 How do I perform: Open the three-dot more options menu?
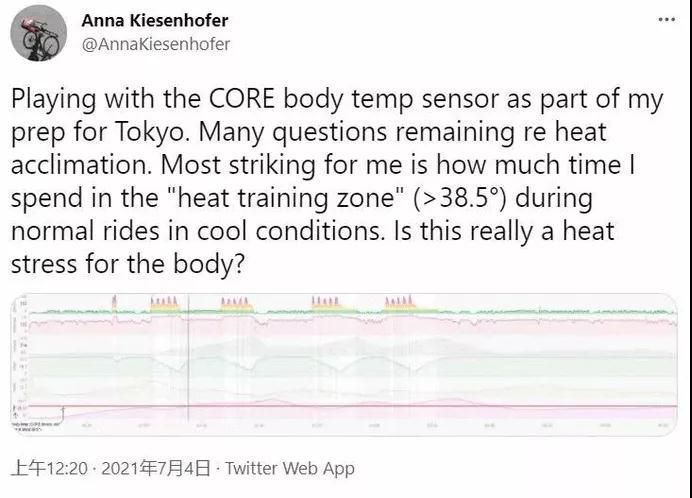(666, 19)
